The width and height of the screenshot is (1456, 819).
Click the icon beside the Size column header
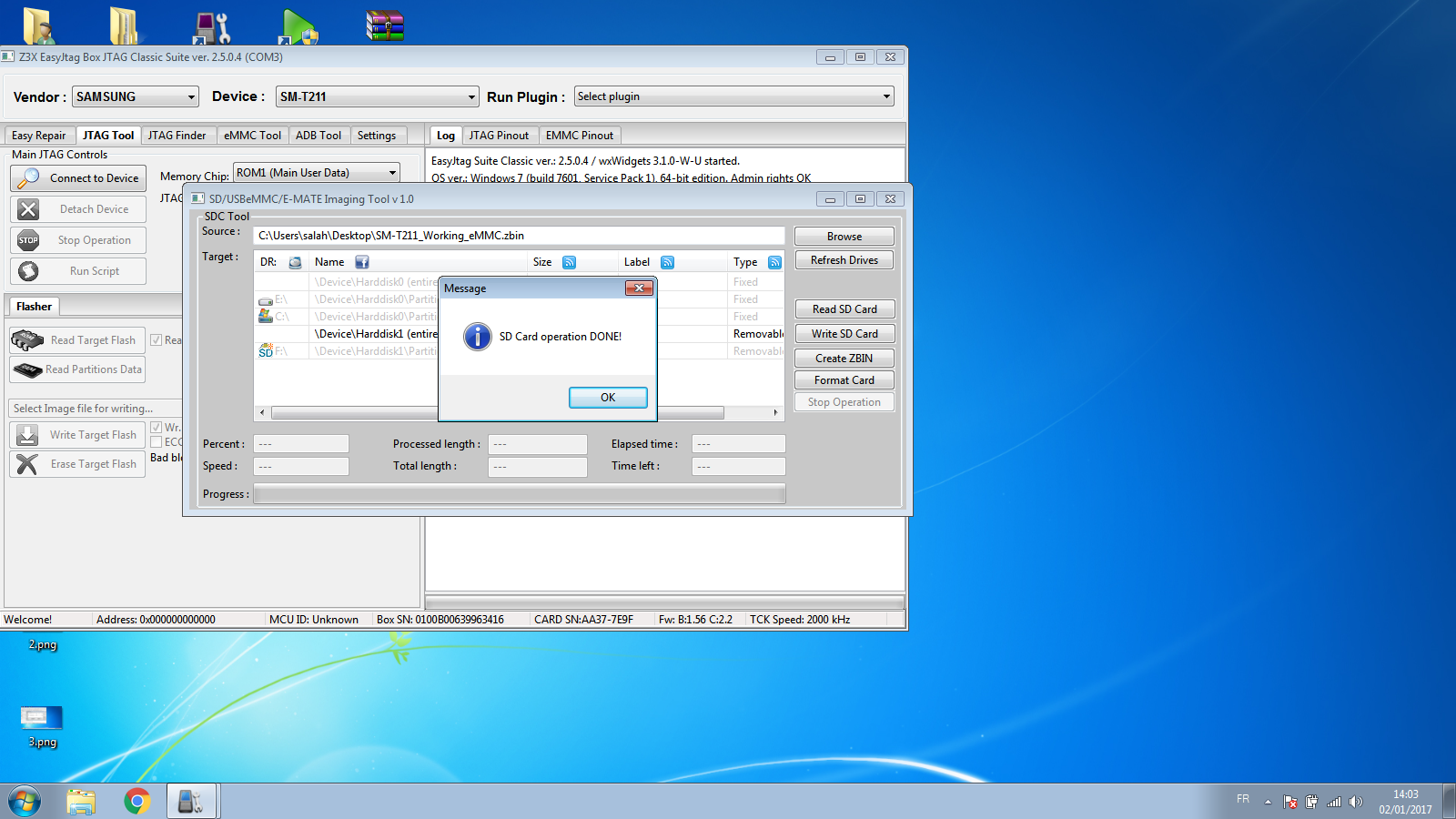569,262
